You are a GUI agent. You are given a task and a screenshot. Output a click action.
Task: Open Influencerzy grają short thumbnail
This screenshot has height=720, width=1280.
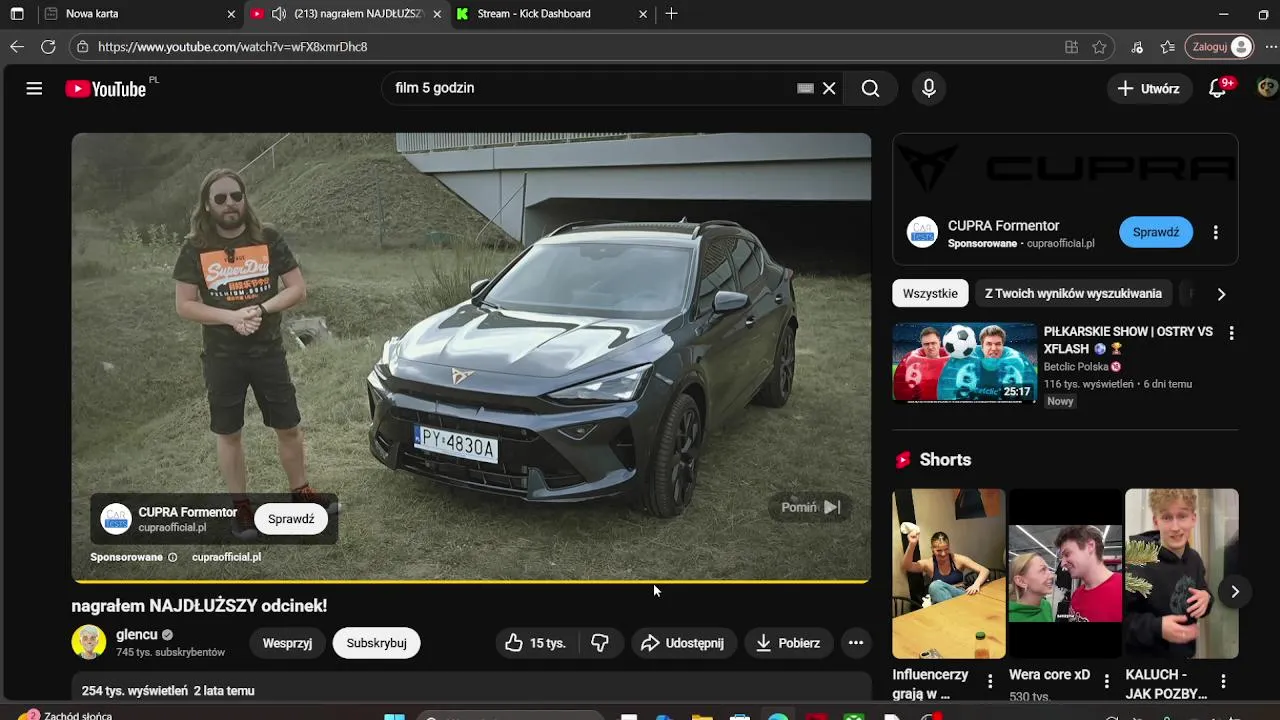(x=949, y=574)
